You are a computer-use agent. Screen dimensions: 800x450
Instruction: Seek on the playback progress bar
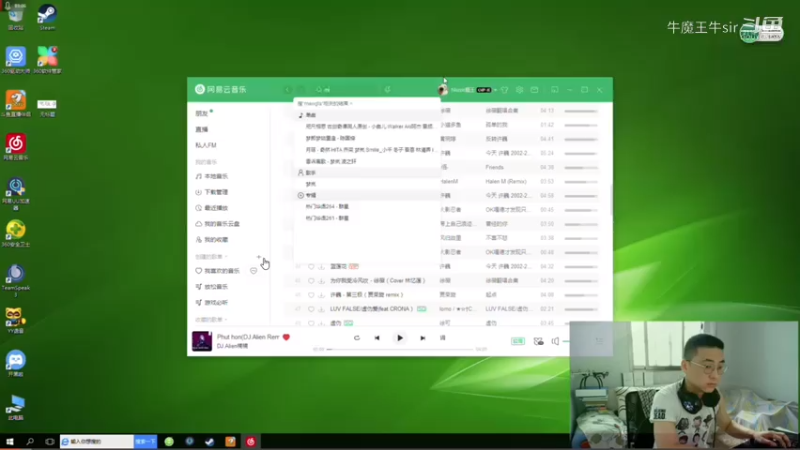(401, 349)
